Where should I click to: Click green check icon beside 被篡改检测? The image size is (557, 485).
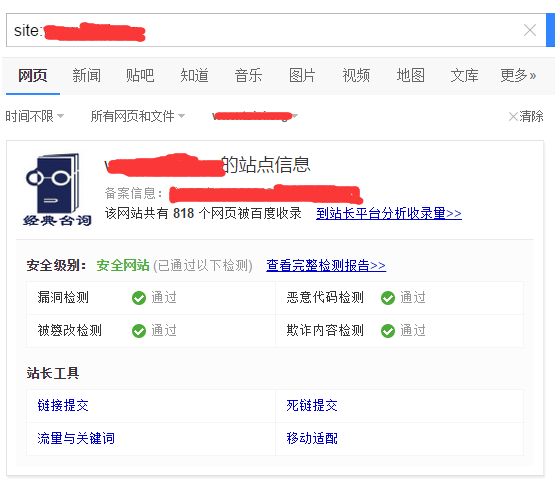click(x=139, y=331)
